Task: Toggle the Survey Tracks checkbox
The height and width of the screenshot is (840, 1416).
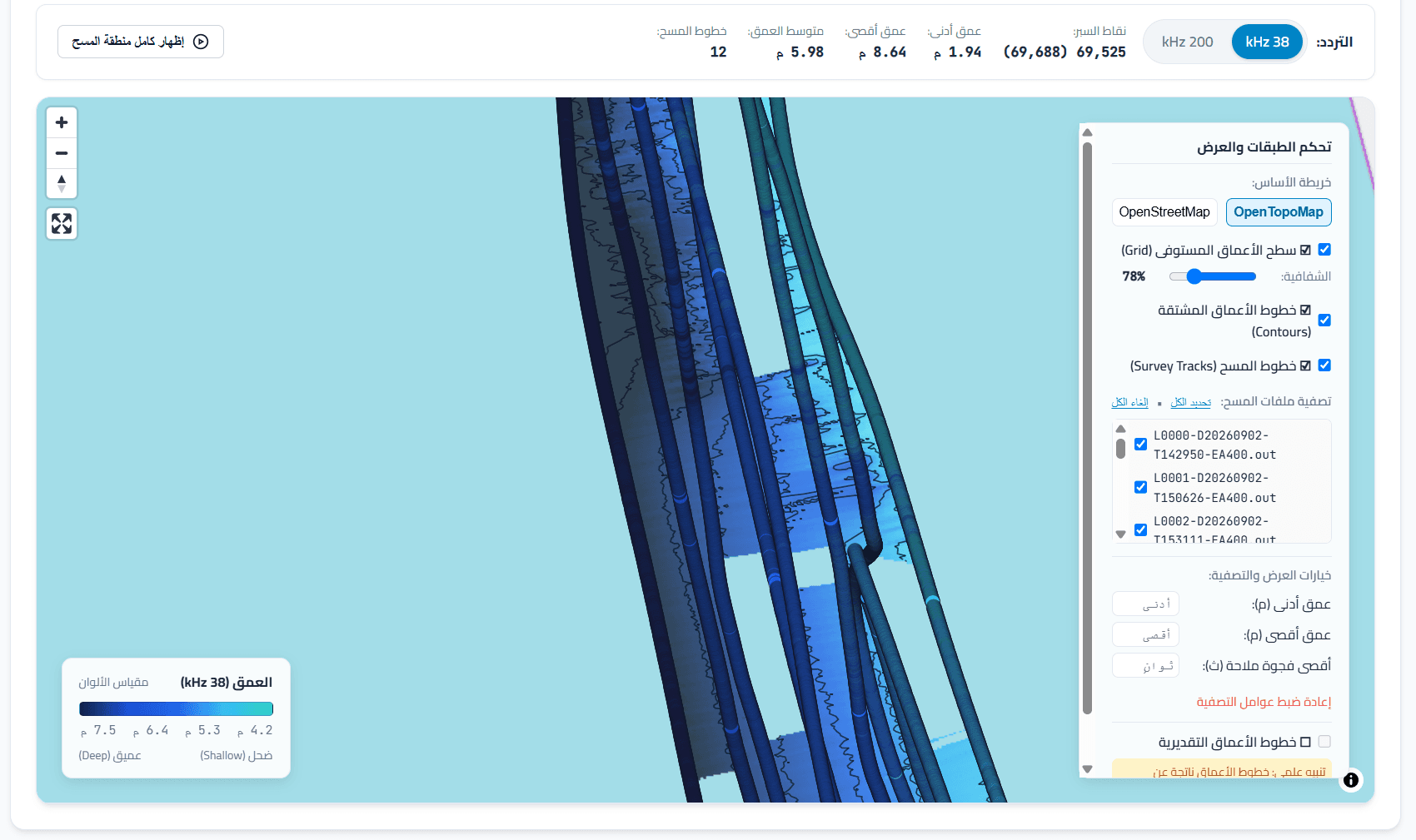Action: tap(1324, 365)
